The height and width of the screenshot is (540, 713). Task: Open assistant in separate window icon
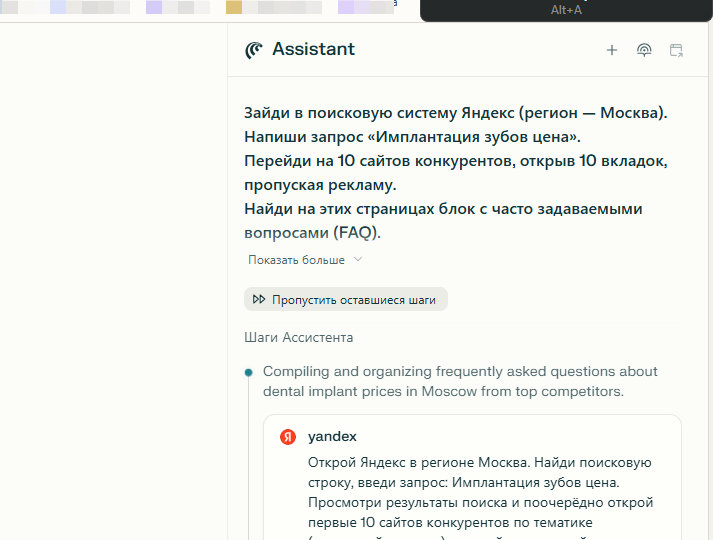[x=676, y=50]
